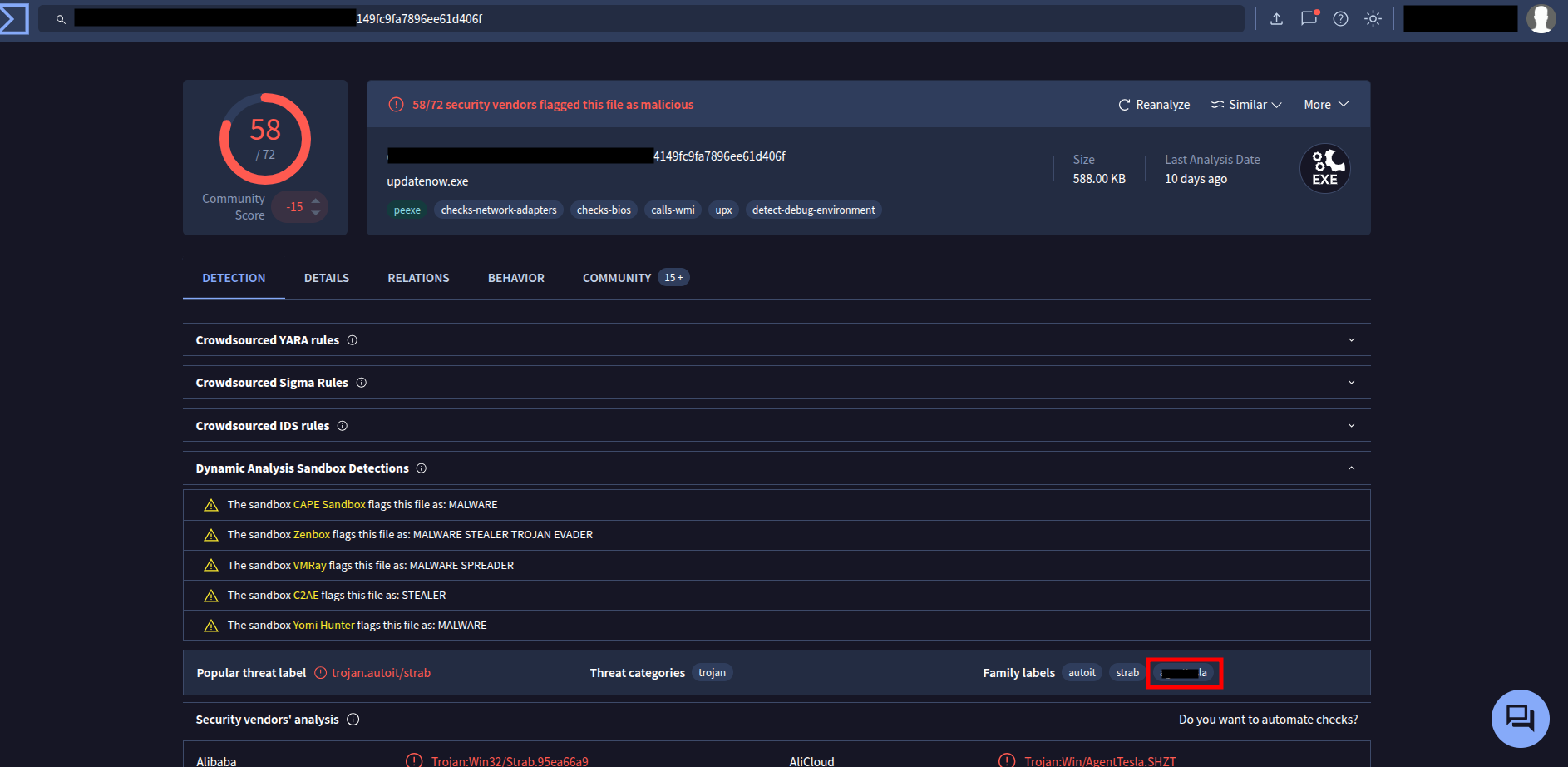Viewport: 1568px width, 767px height.
Task: Click the search input field
Action: click(x=648, y=19)
